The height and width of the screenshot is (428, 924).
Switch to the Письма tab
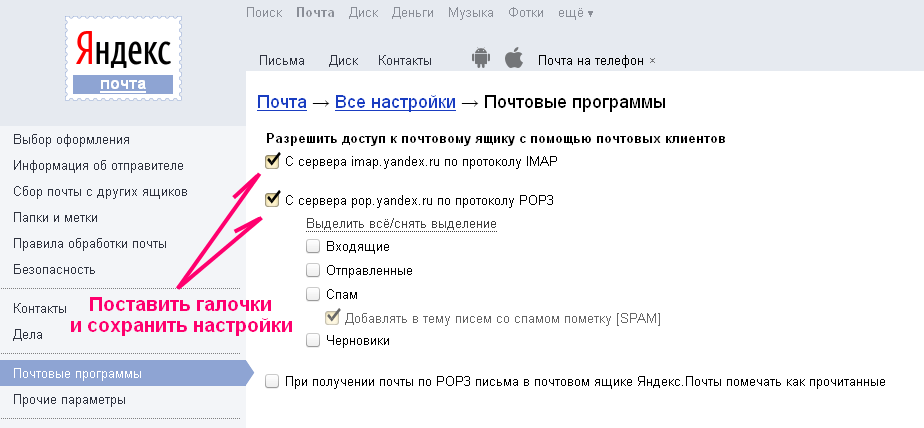(x=281, y=60)
